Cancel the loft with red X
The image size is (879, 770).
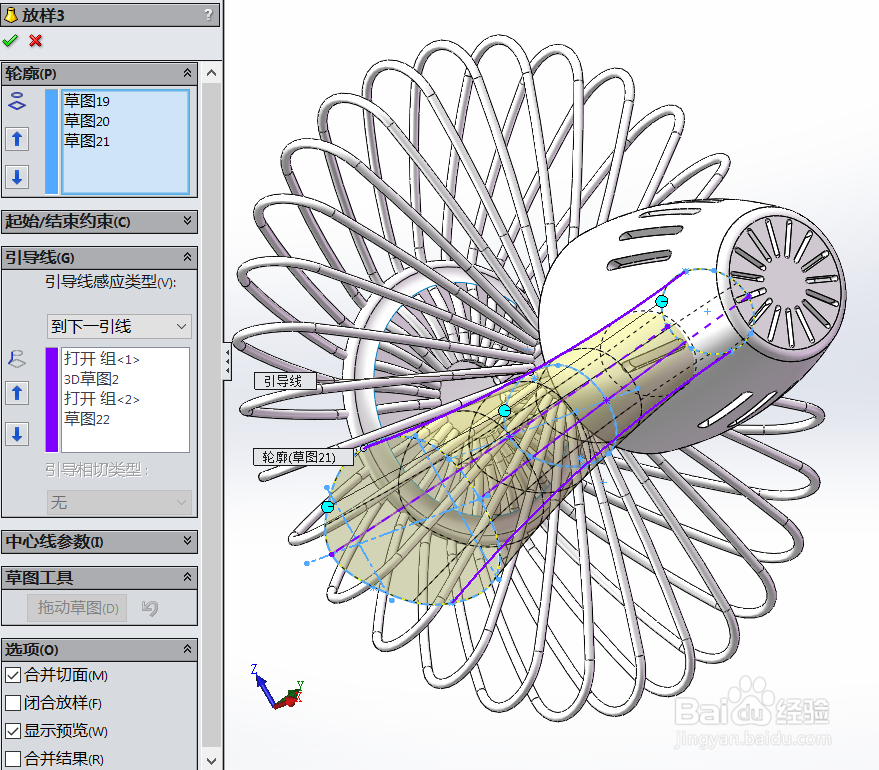pyautogui.click(x=36, y=41)
